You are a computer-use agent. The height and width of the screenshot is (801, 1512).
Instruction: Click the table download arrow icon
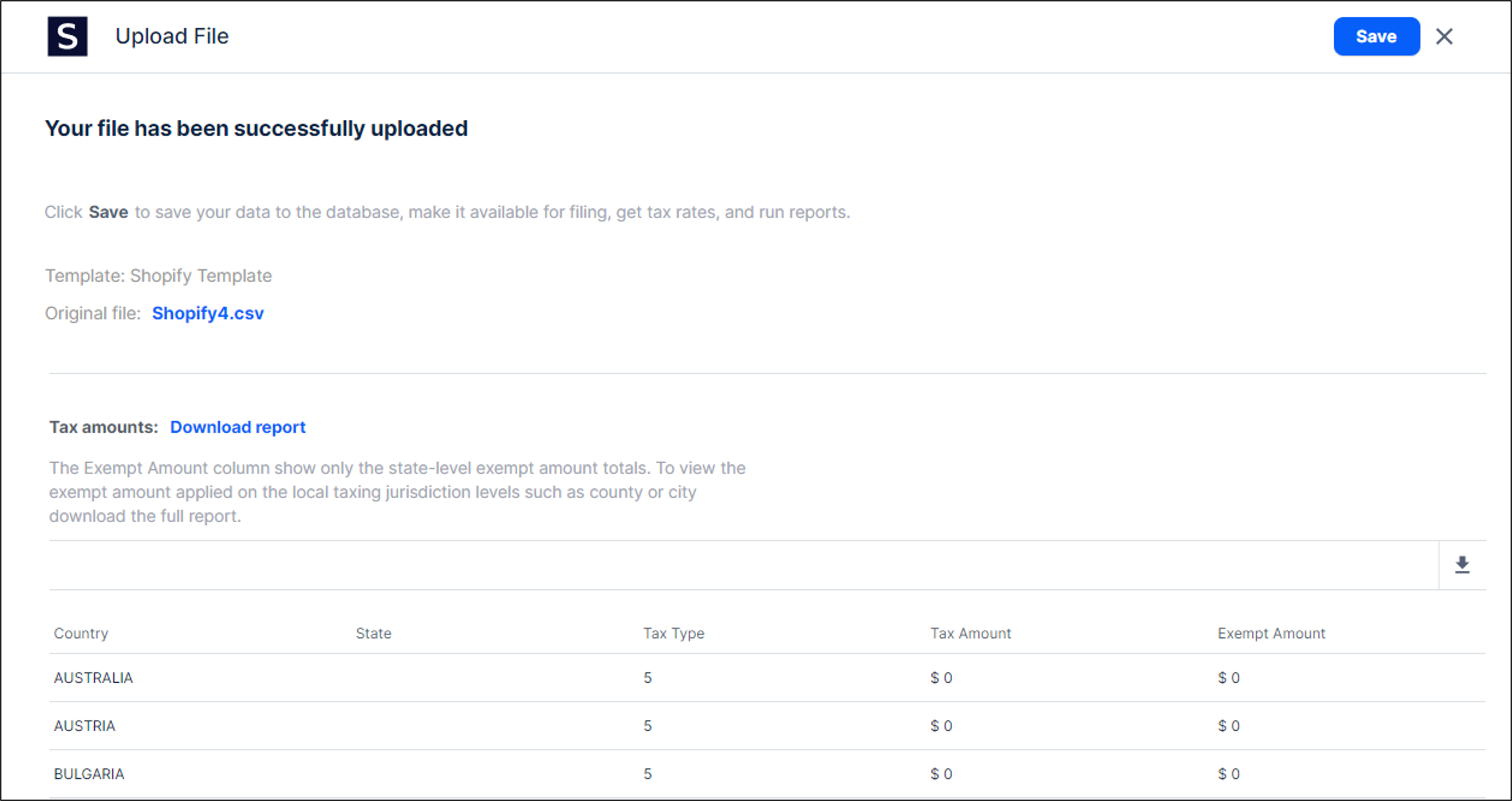[x=1462, y=565]
